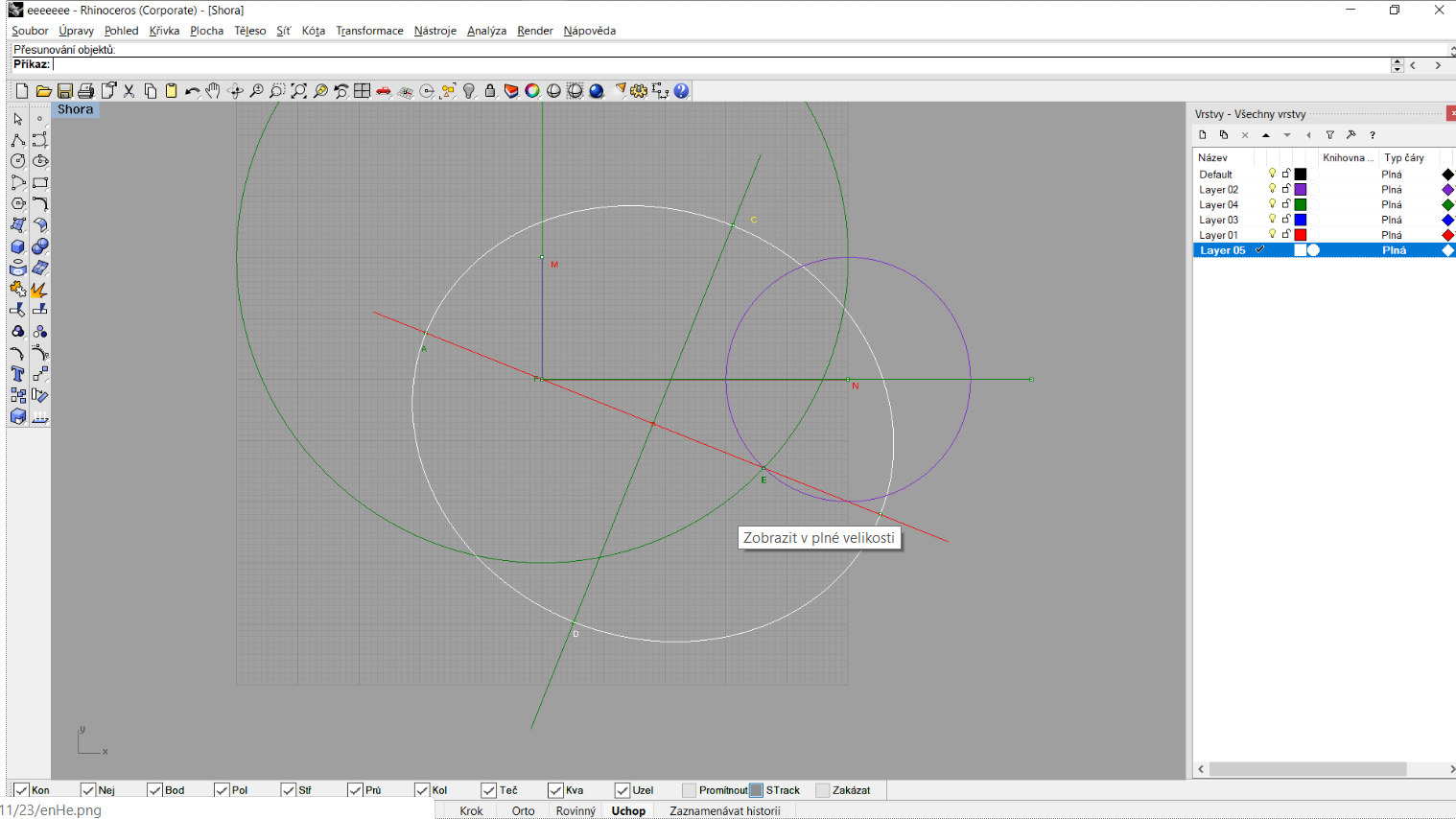This screenshot has width=1456, height=819.
Task: Open Plná linetype for Default layer
Action: tap(1392, 175)
